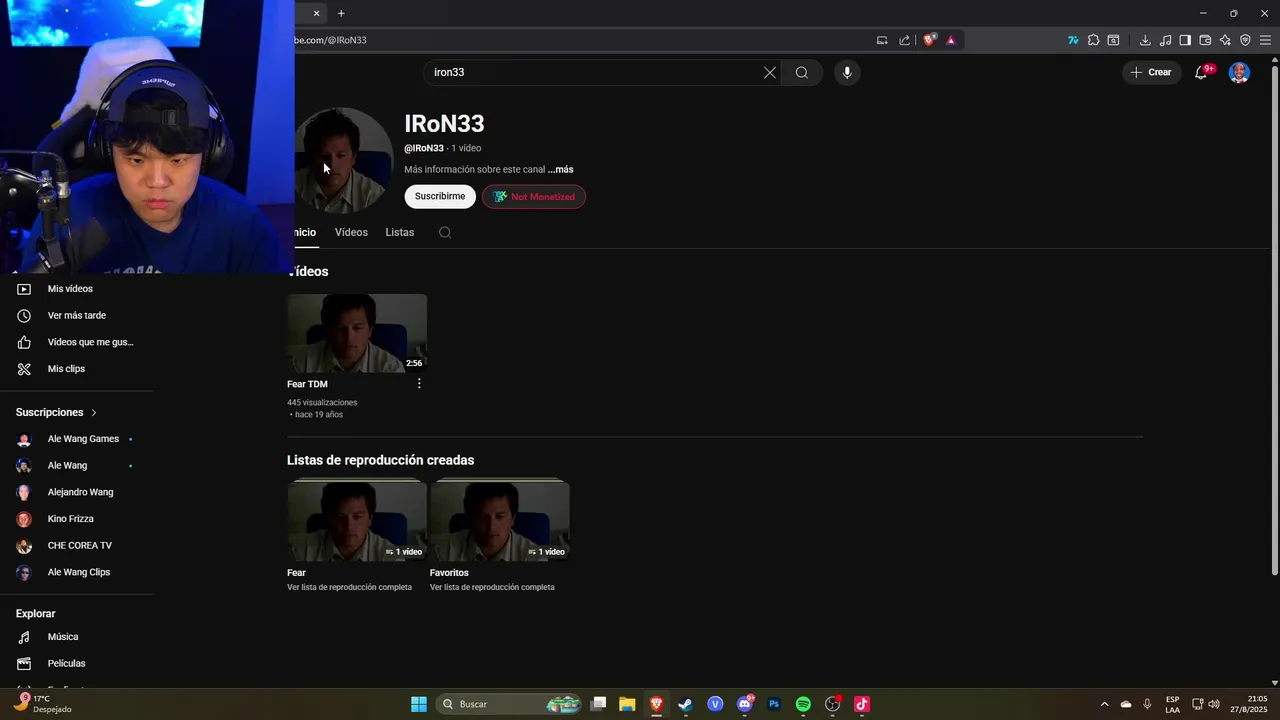Open Ale Wang Clips subscription
The height and width of the screenshot is (720, 1280).
pos(77,572)
